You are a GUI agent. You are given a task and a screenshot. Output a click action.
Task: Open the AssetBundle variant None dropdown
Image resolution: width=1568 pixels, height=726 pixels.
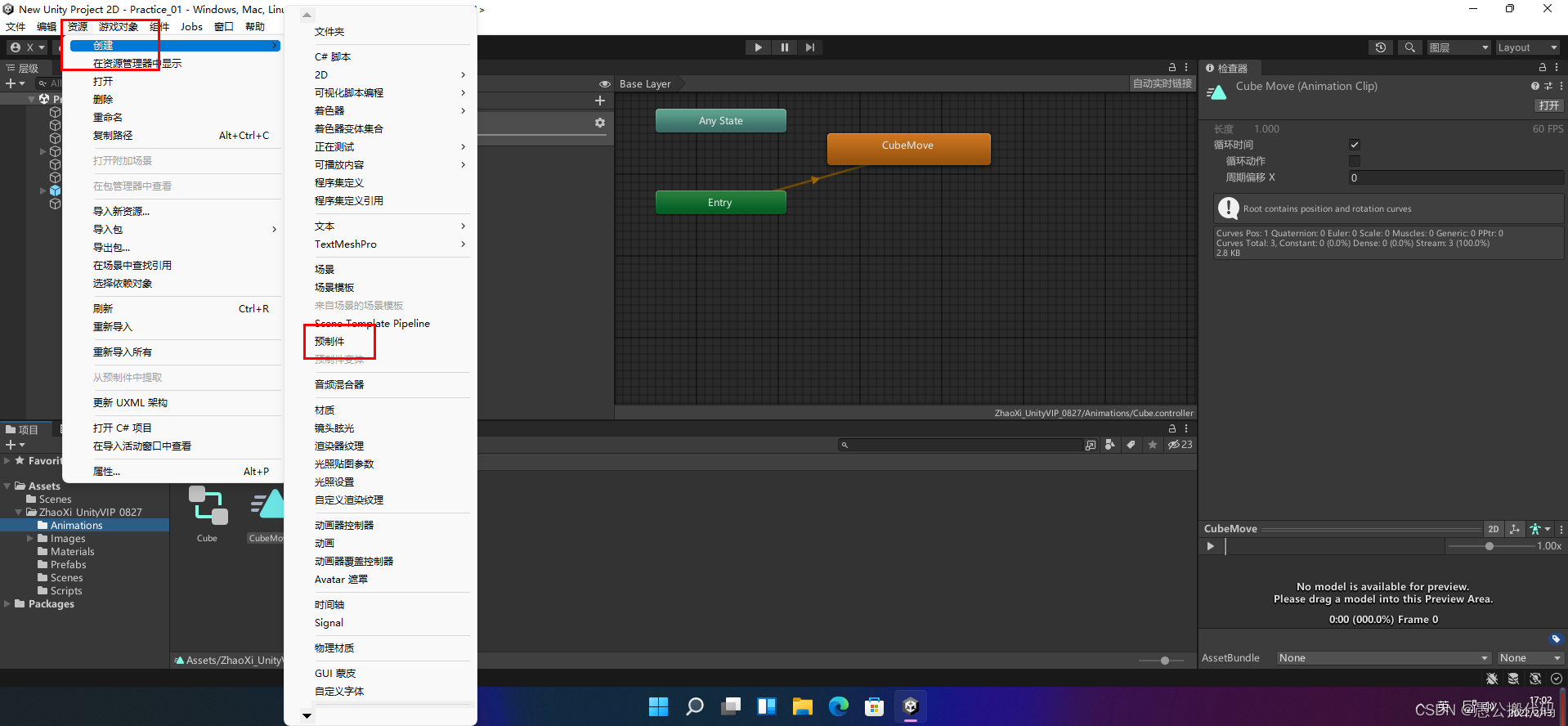(x=1530, y=658)
